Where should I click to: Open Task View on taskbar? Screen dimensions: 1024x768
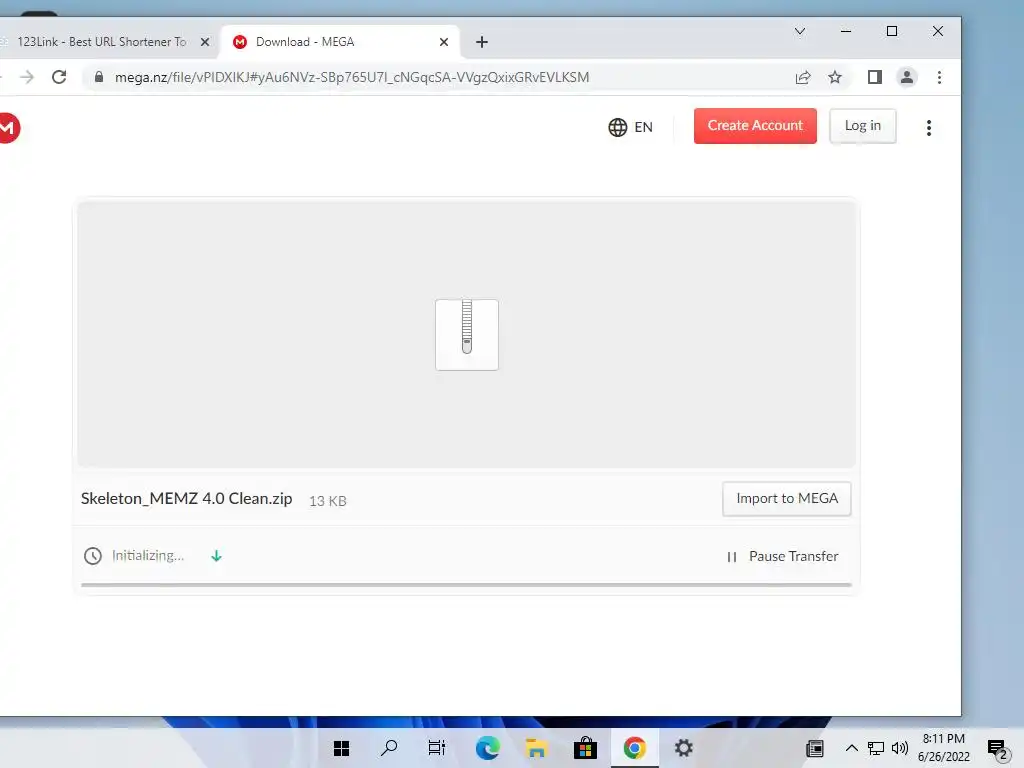437,748
